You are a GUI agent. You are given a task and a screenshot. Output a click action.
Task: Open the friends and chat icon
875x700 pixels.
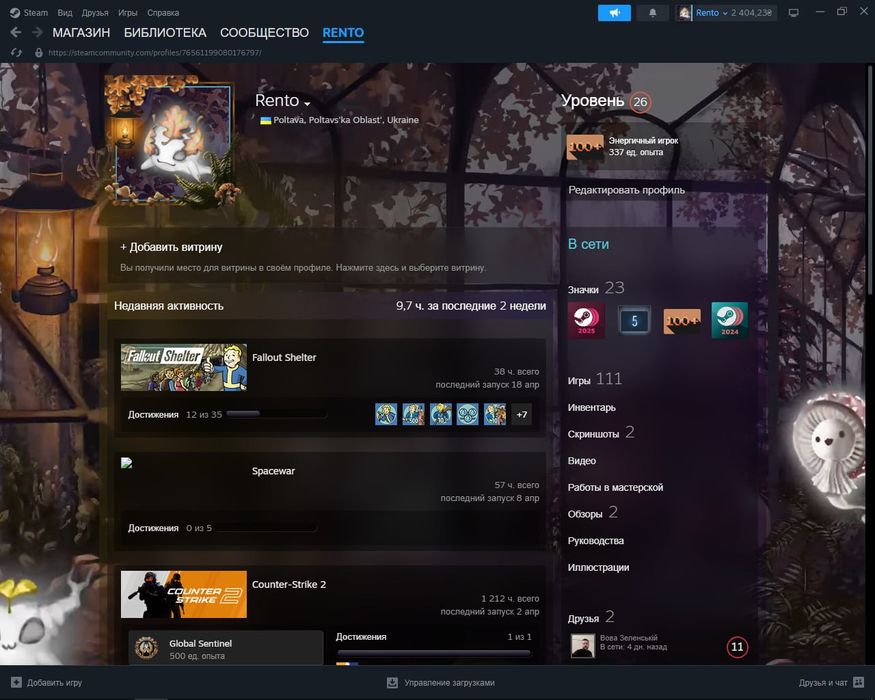859,682
